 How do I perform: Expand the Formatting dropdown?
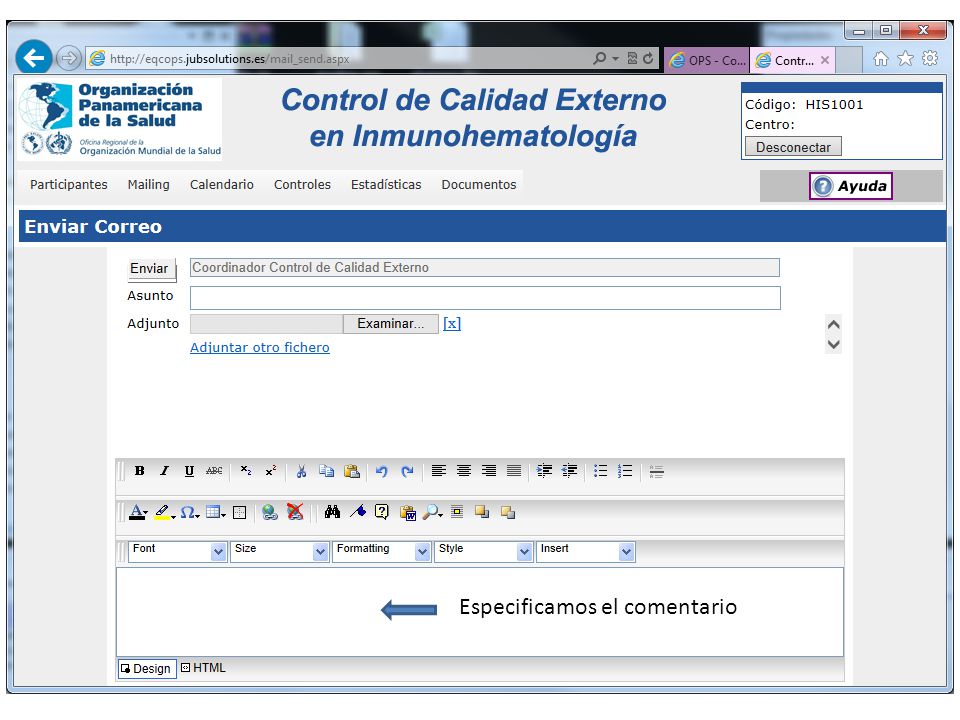point(381,551)
